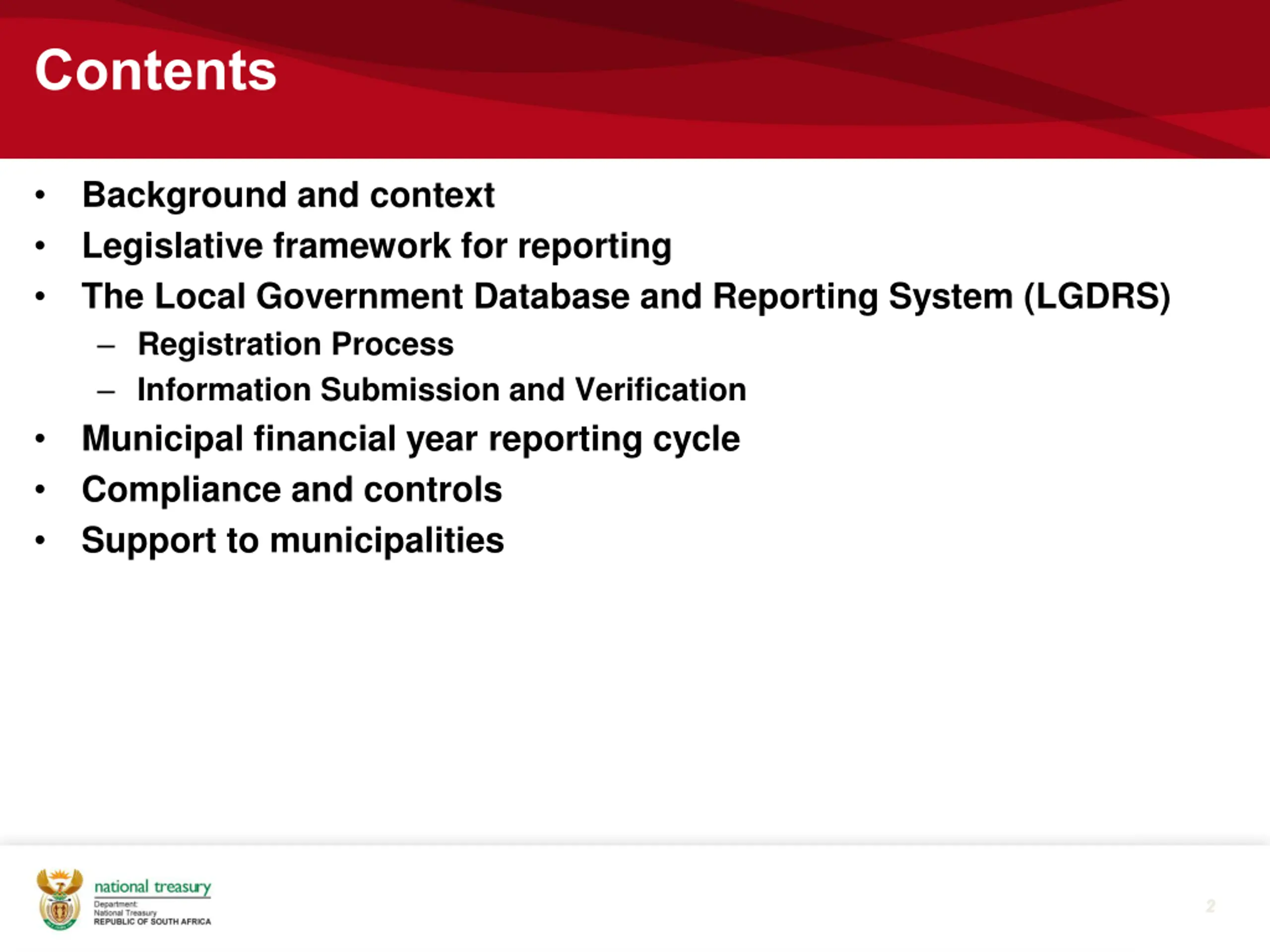Select the Contents slide title
Viewport: 1270px width, 952px height.
(156, 70)
